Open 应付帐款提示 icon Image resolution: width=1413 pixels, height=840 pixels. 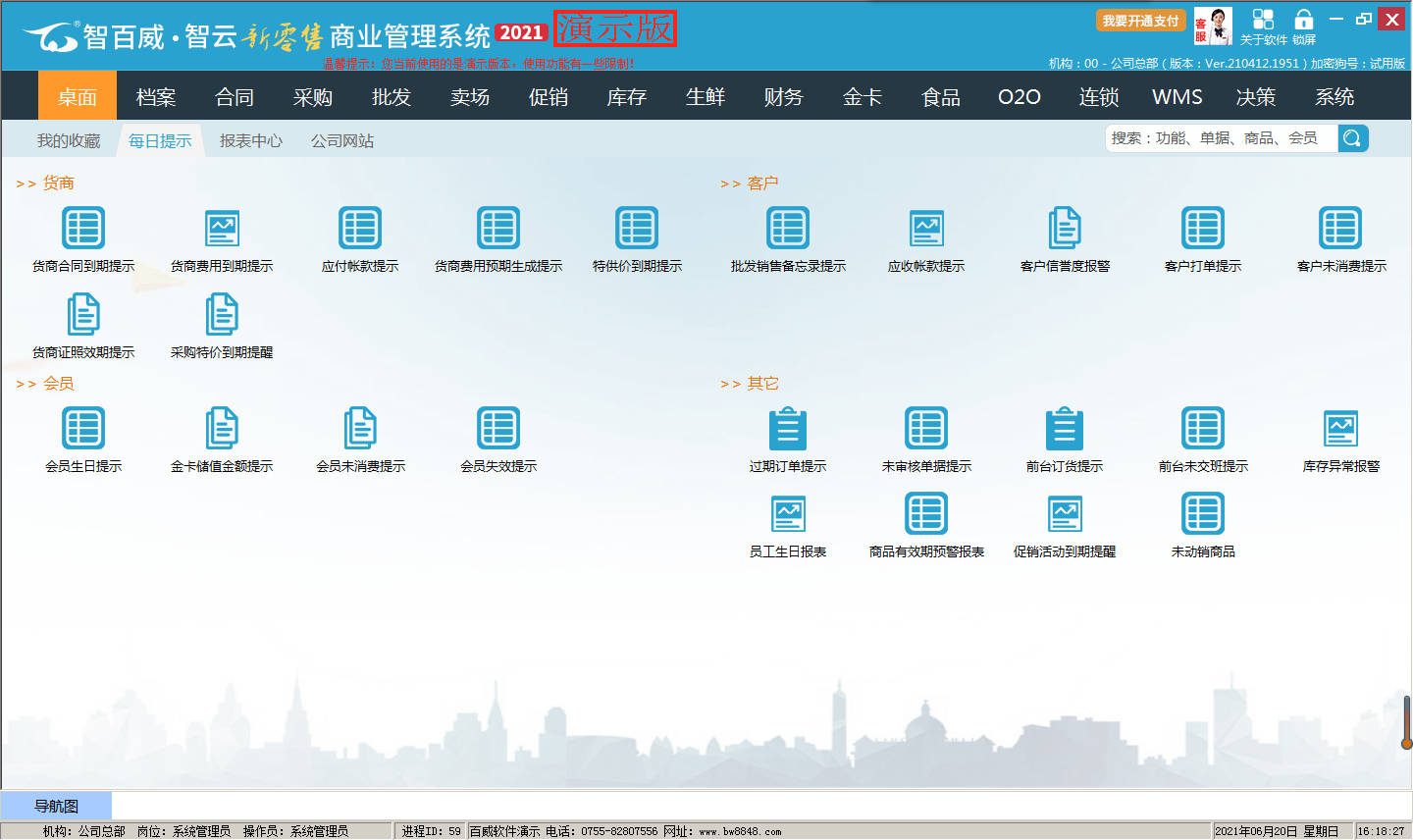tap(360, 229)
